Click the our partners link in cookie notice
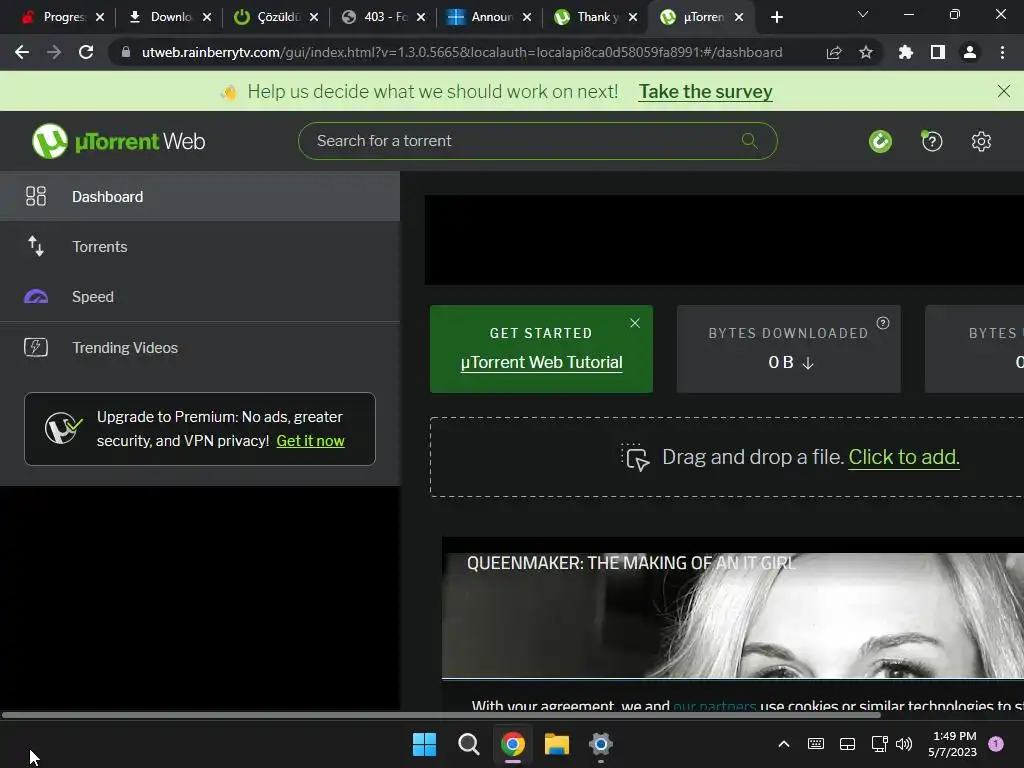 714,705
